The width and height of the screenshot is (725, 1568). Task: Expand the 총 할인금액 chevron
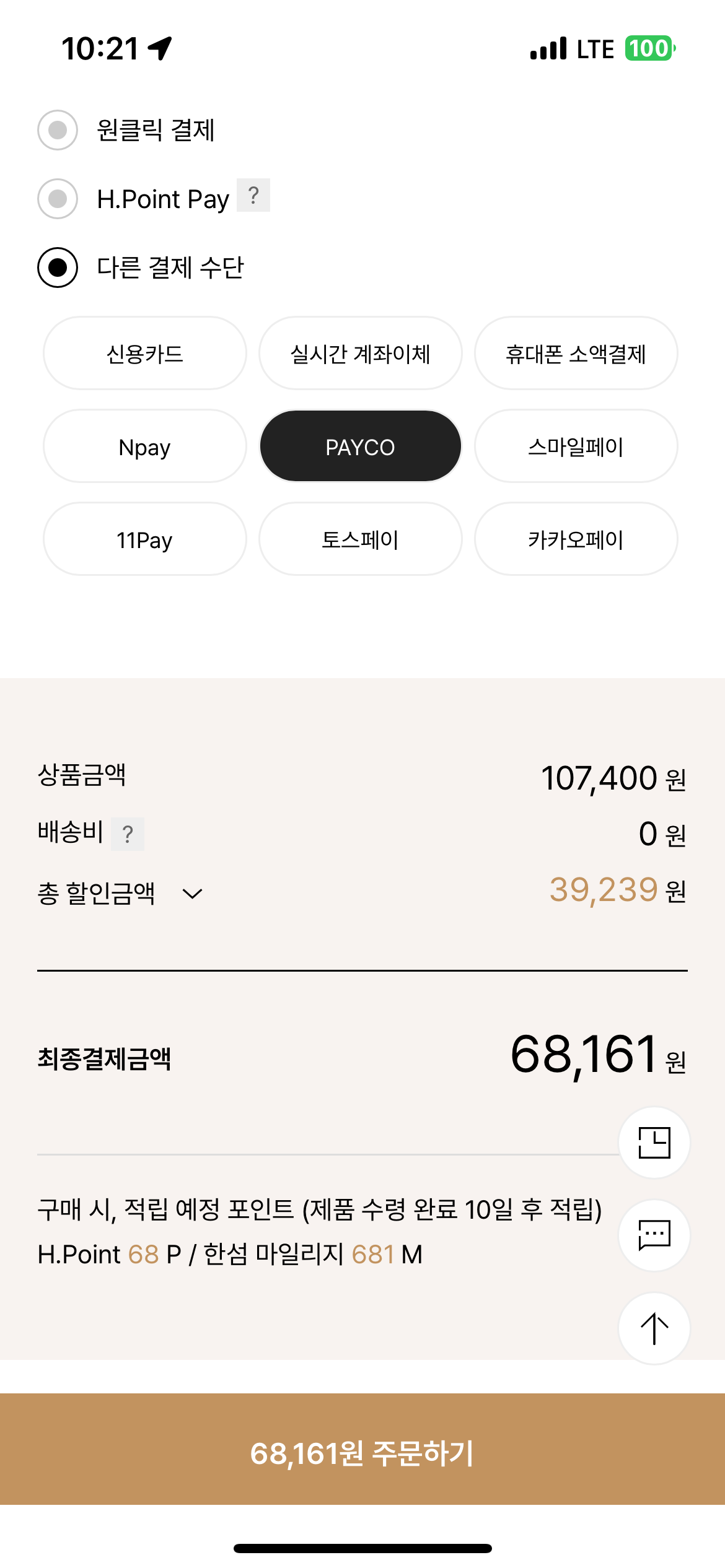coord(192,894)
